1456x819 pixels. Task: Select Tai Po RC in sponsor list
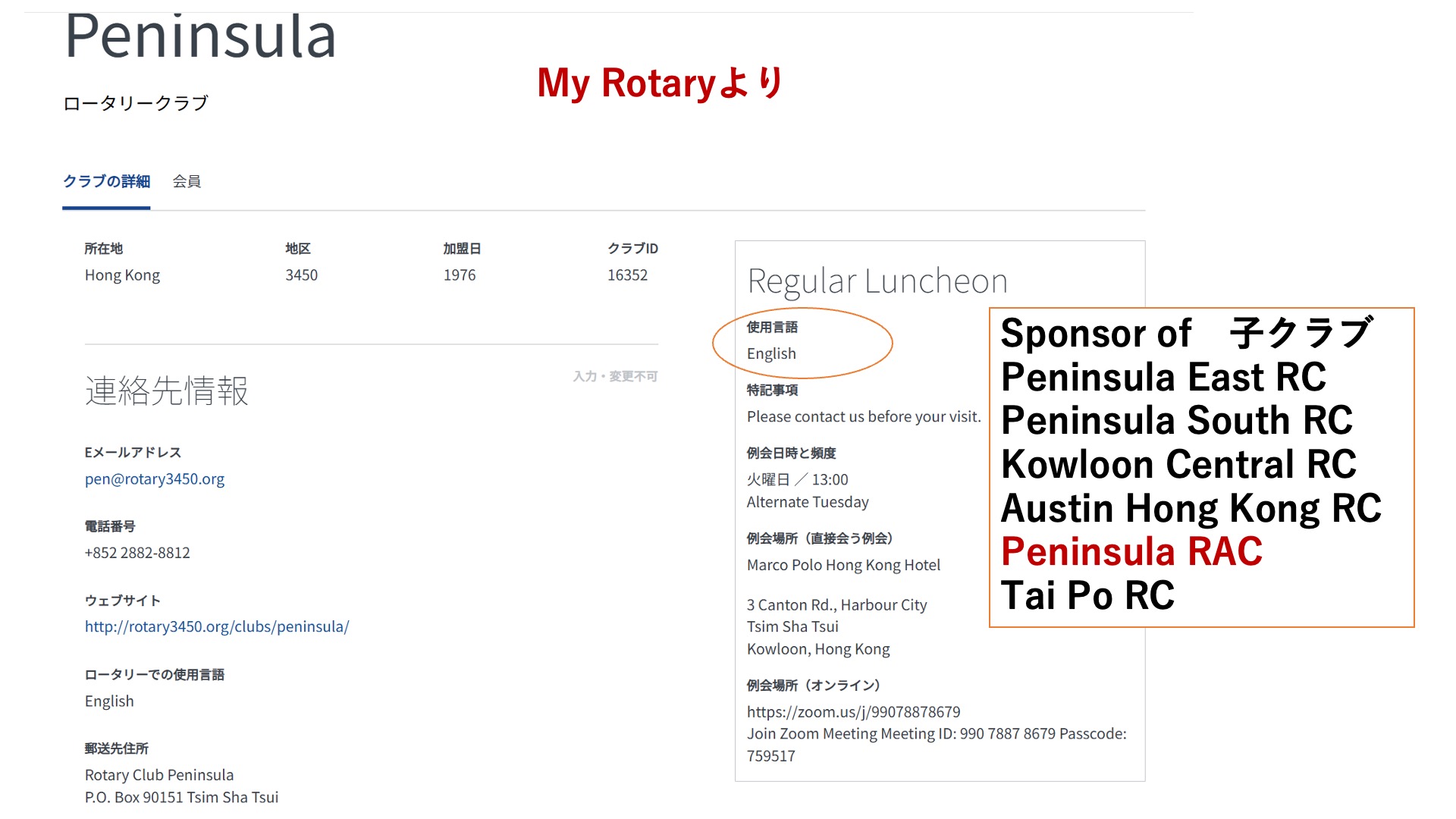tap(1087, 595)
